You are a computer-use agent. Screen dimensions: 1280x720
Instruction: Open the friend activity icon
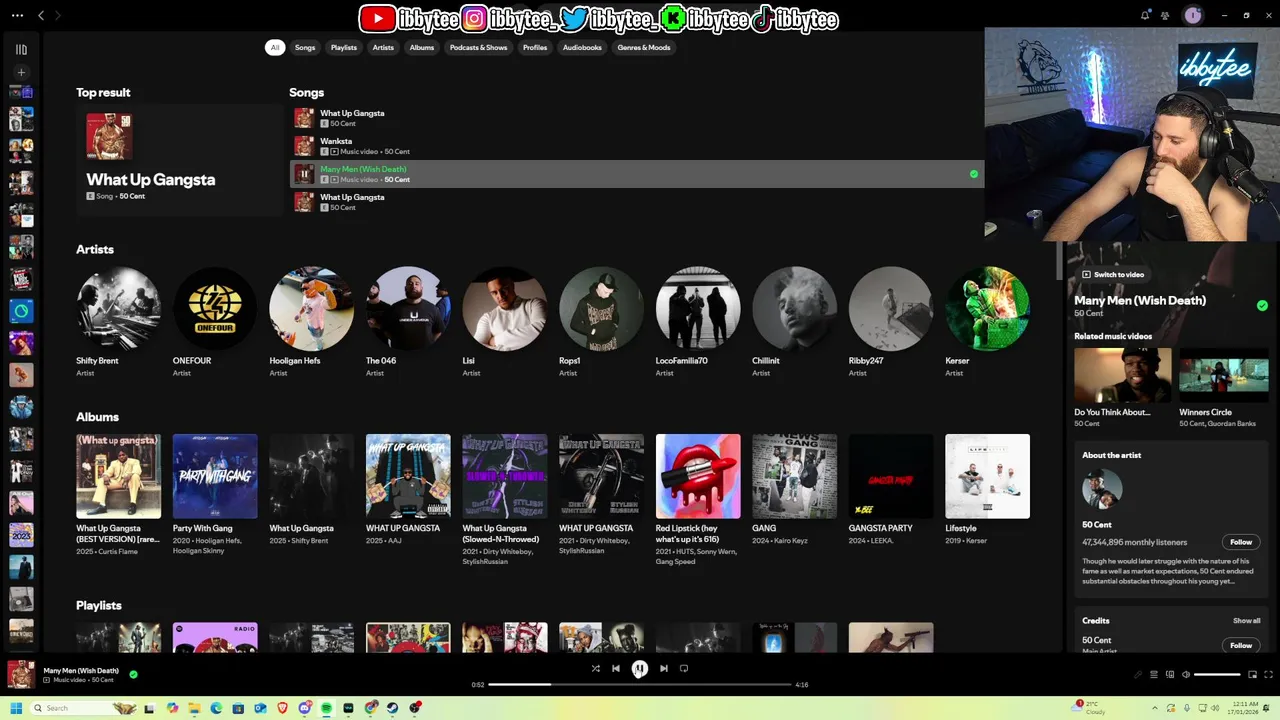[1165, 15]
